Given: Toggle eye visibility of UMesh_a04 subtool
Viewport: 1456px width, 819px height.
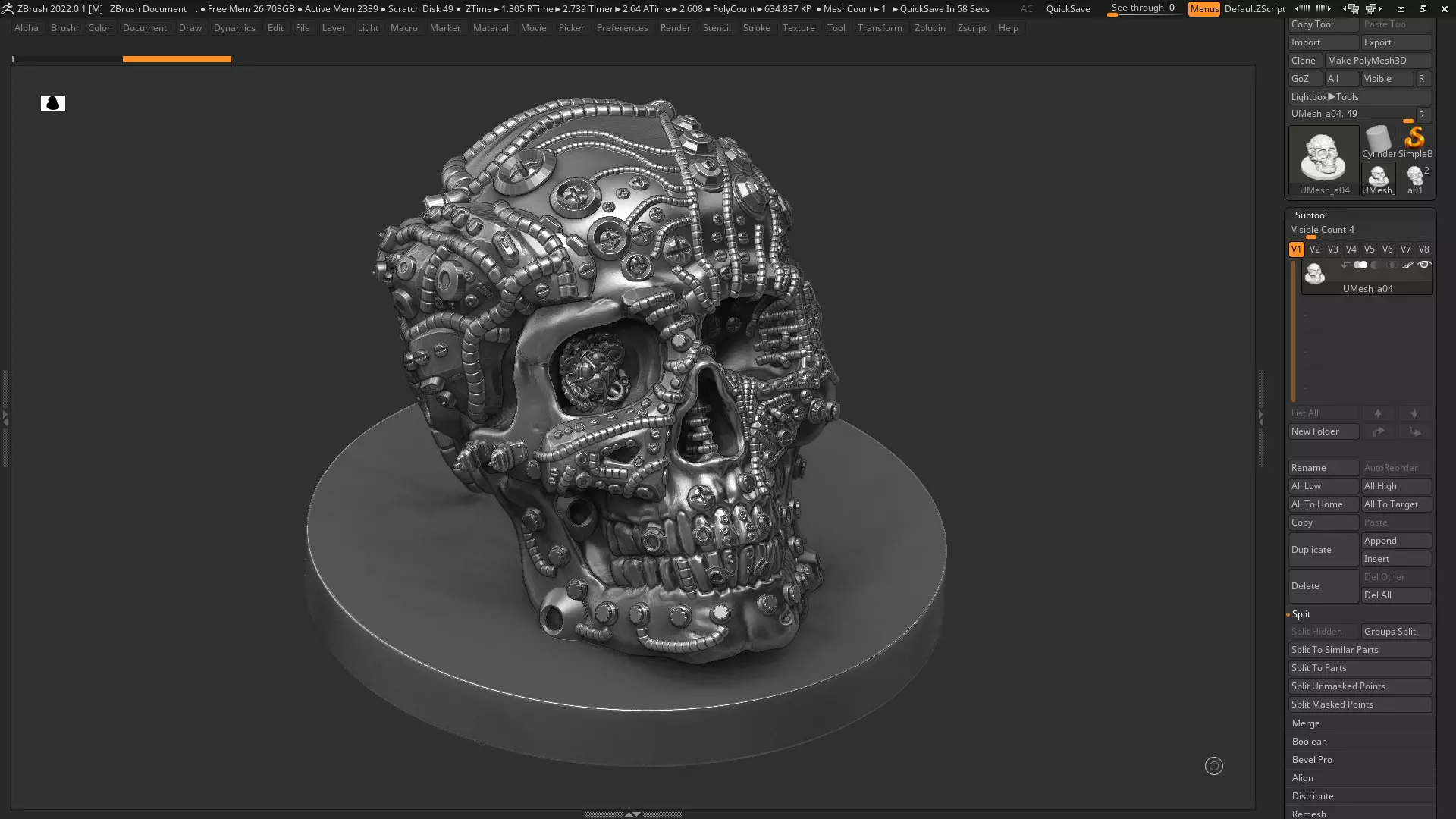Looking at the screenshot, I should (1424, 265).
